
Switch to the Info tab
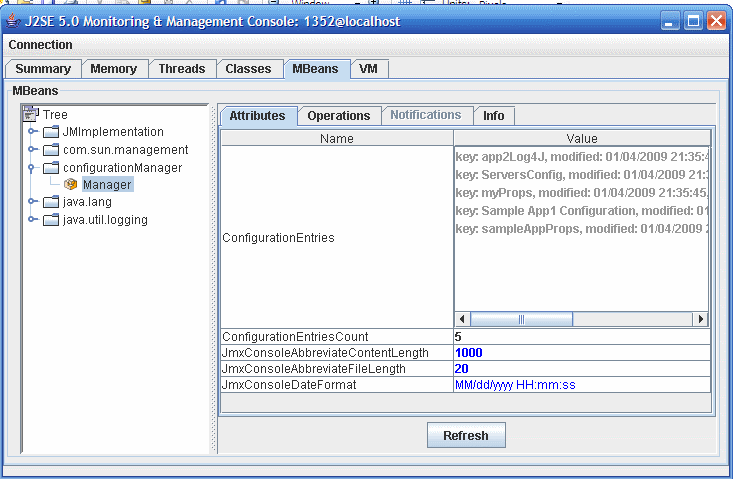(x=493, y=116)
